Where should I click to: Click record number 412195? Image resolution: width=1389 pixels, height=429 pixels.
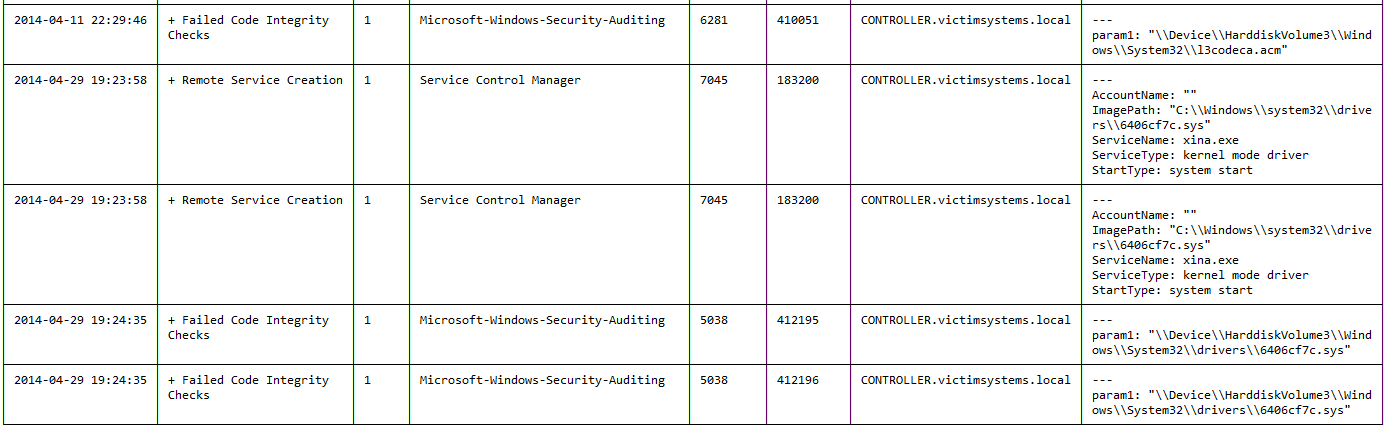tap(797, 321)
